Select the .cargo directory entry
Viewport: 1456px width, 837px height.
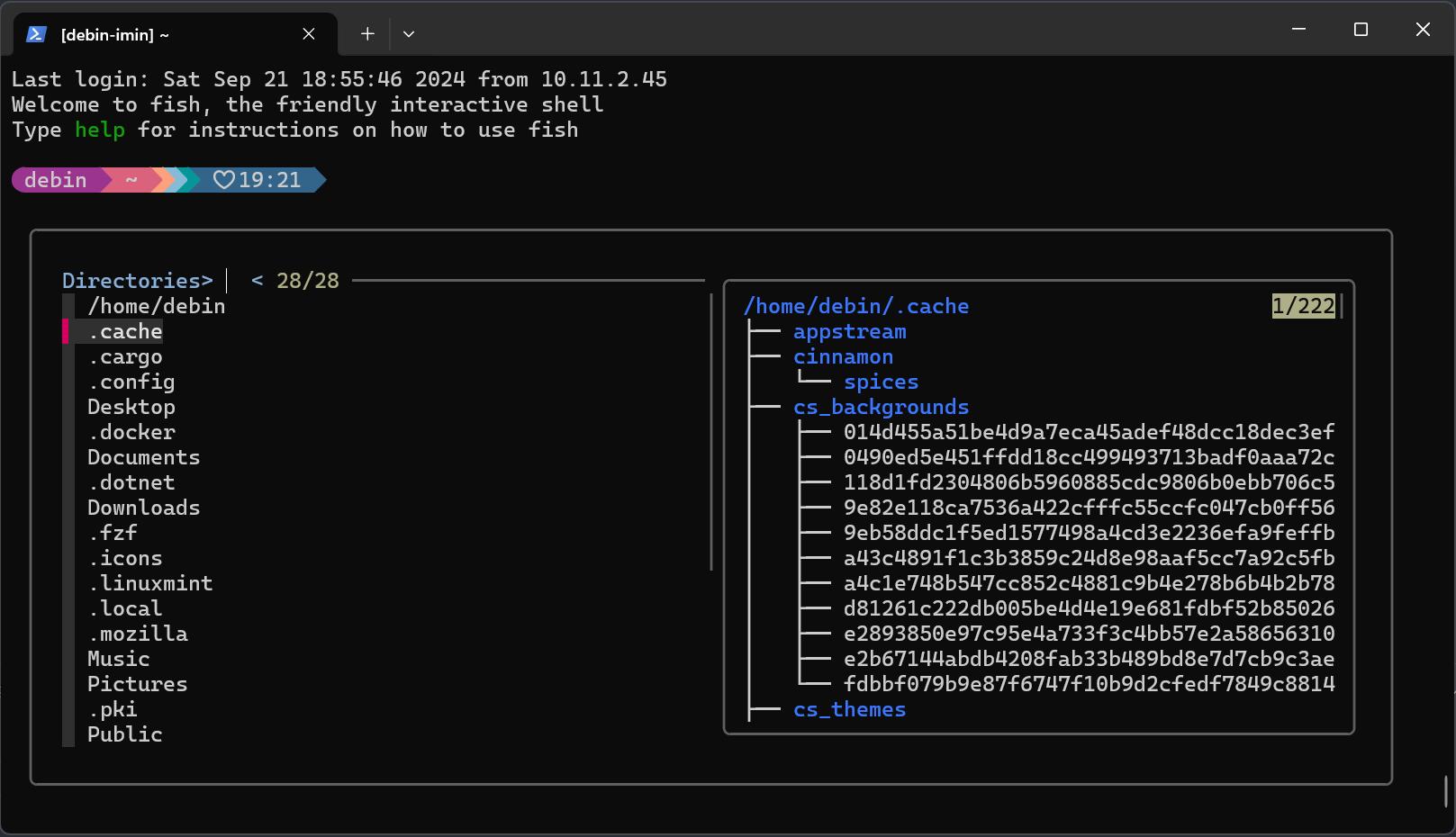point(125,357)
